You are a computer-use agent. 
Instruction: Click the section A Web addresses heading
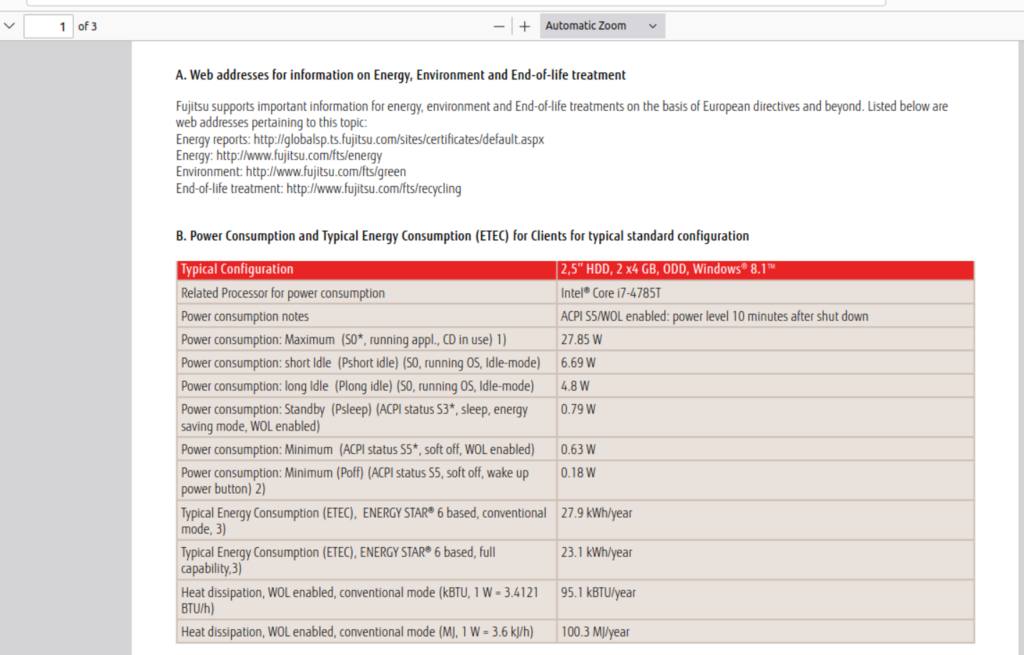(400, 75)
